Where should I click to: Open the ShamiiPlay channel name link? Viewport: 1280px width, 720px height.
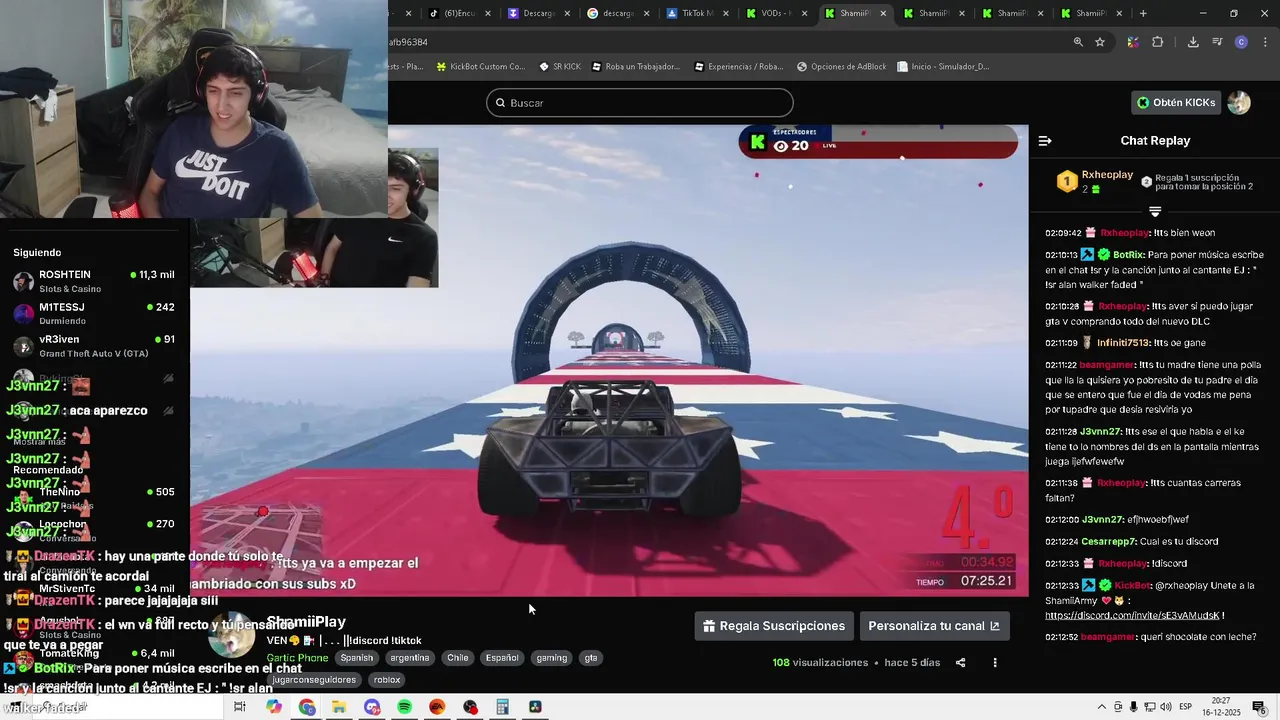point(306,622)
